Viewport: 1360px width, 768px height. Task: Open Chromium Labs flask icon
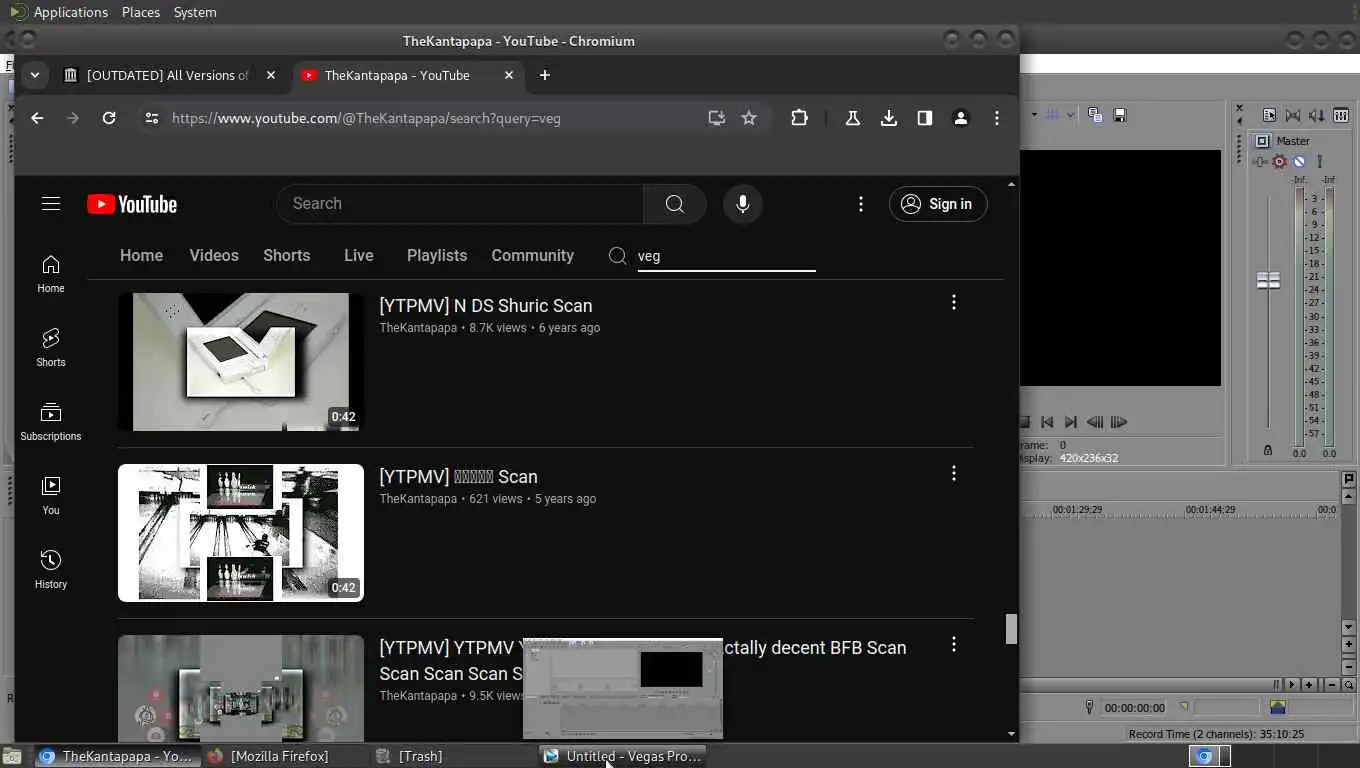(853, 118)
